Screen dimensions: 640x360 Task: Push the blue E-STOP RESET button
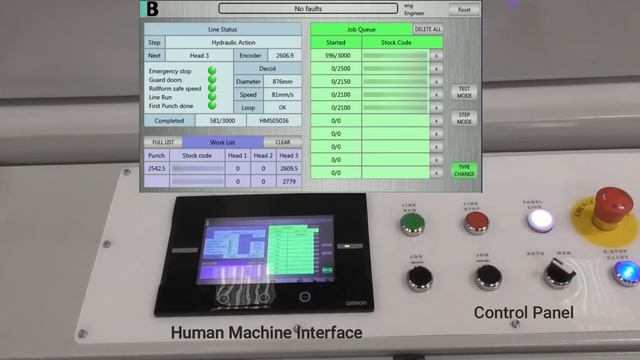(x=627, y=273)
